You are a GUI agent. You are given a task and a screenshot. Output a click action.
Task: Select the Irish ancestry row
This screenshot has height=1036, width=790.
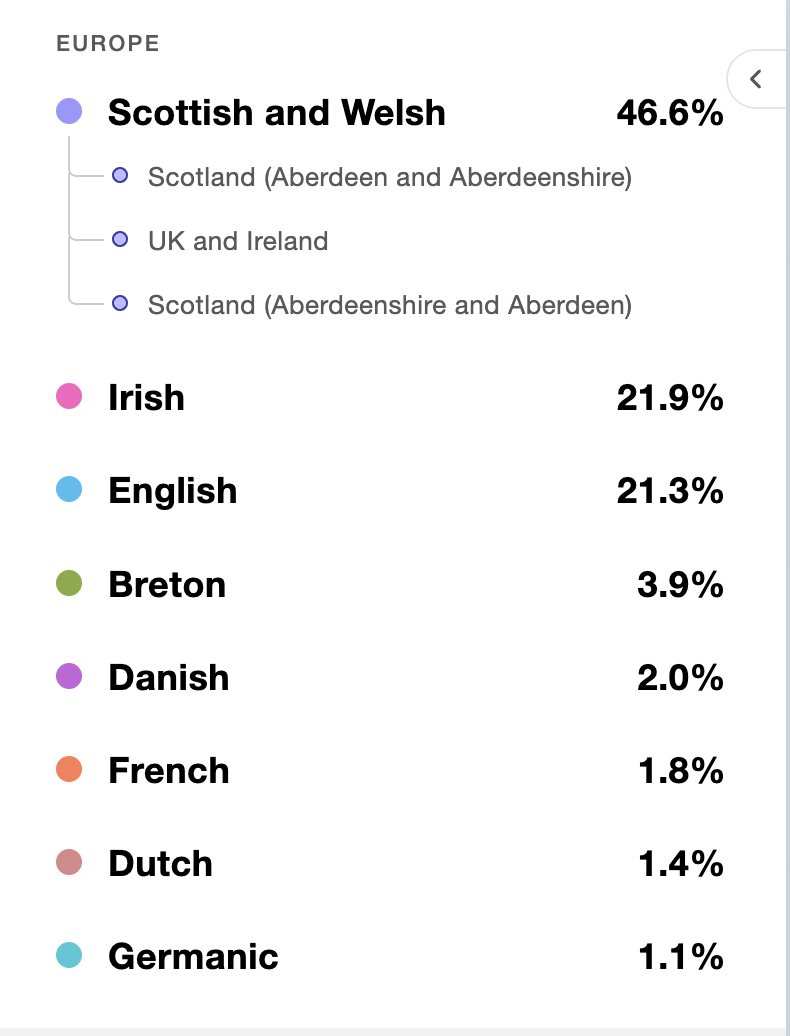(390, 397)
